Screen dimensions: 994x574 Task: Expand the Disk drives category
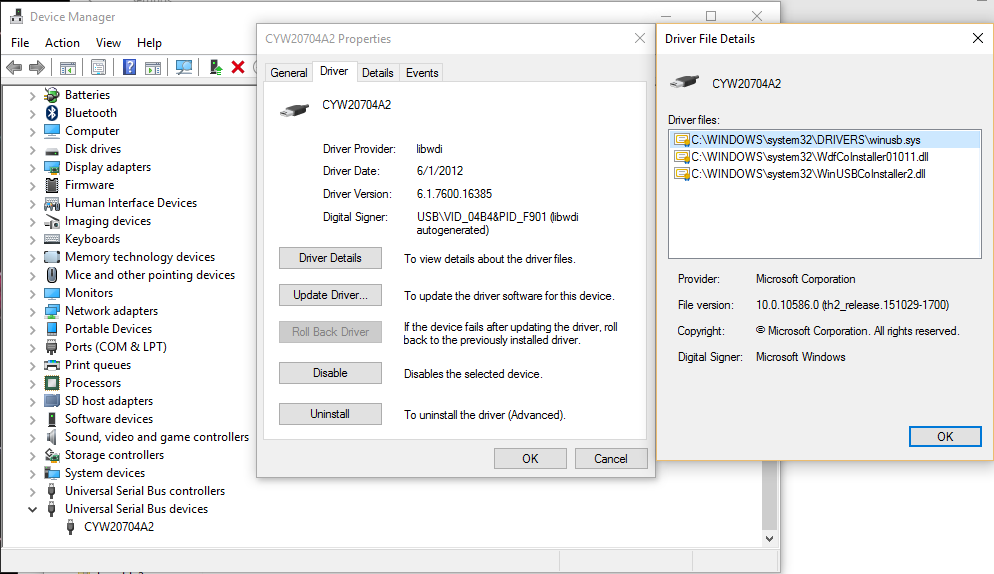(32, 149)
